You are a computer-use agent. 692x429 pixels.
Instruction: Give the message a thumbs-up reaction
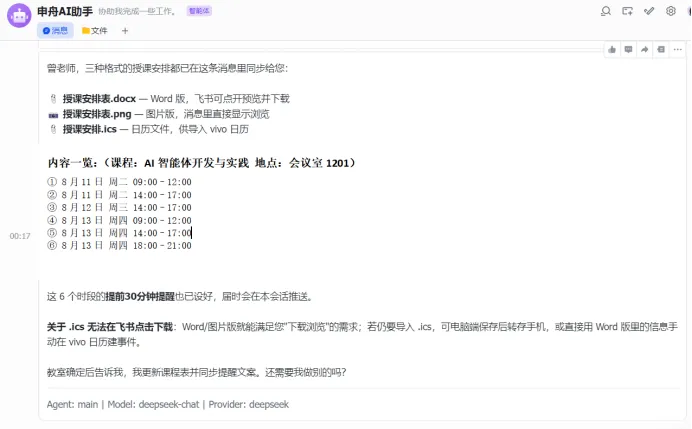[x=612, y=49]
